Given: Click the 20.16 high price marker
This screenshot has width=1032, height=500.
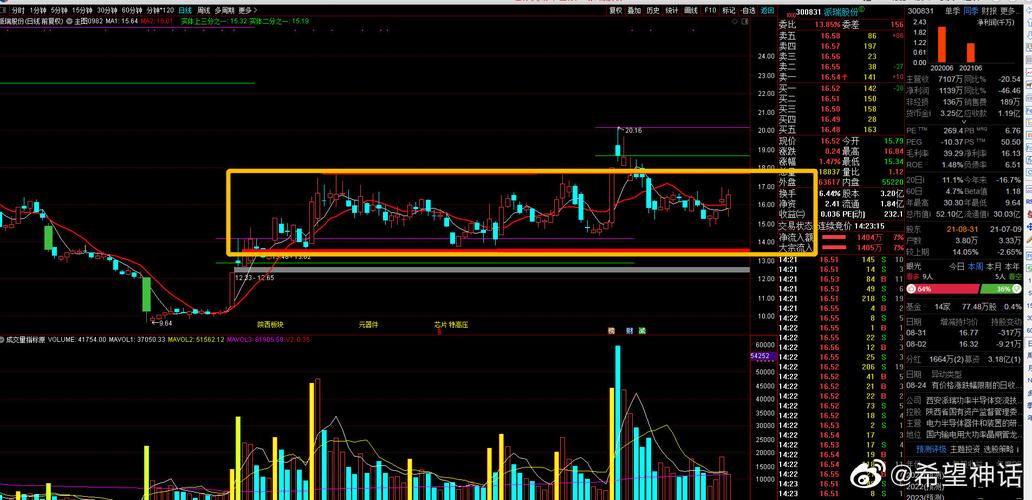Looking at the screenshot, I should tap(633, 131).
